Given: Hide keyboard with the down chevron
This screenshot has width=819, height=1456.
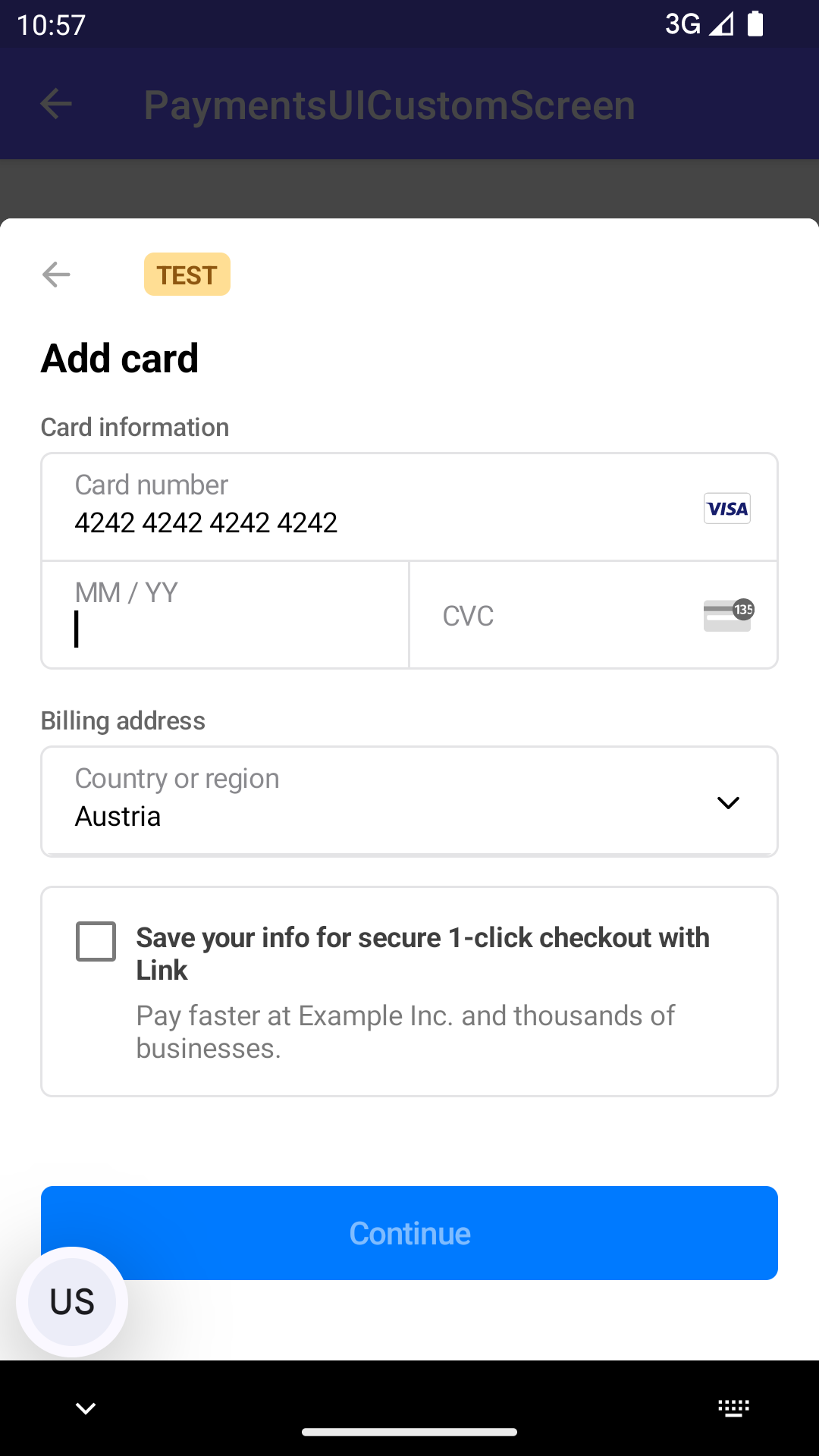Looking at the screenshot, I should tap(86, 1408).
